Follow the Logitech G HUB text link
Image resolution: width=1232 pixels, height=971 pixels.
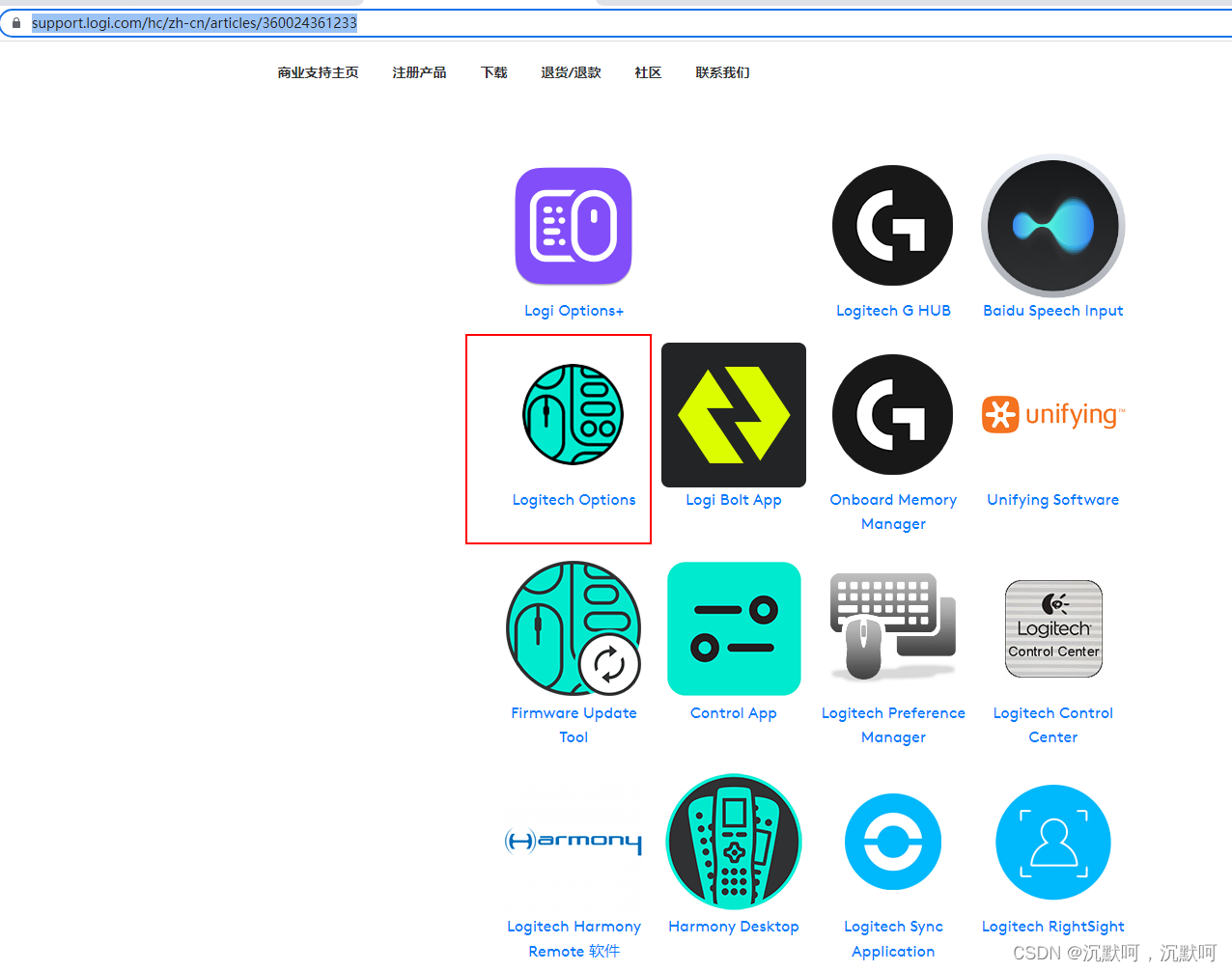[x=893, y=311]
